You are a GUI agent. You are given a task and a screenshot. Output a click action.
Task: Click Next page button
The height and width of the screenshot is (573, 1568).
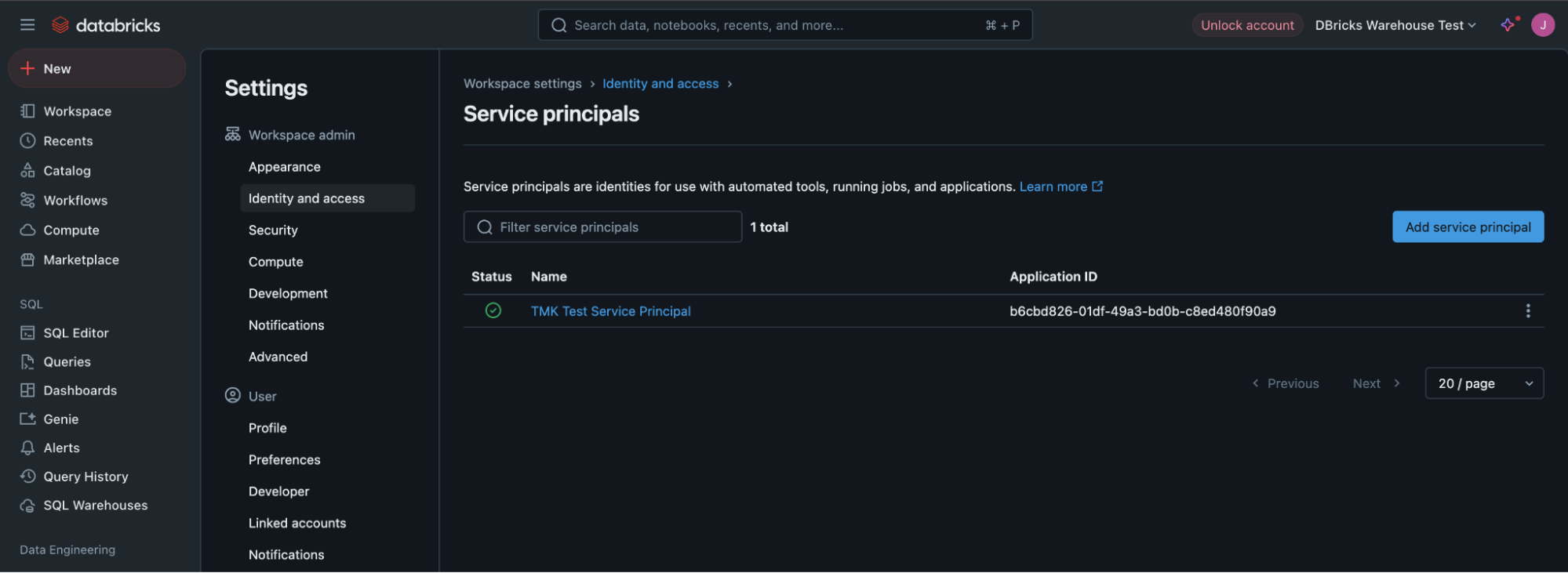1376,383
